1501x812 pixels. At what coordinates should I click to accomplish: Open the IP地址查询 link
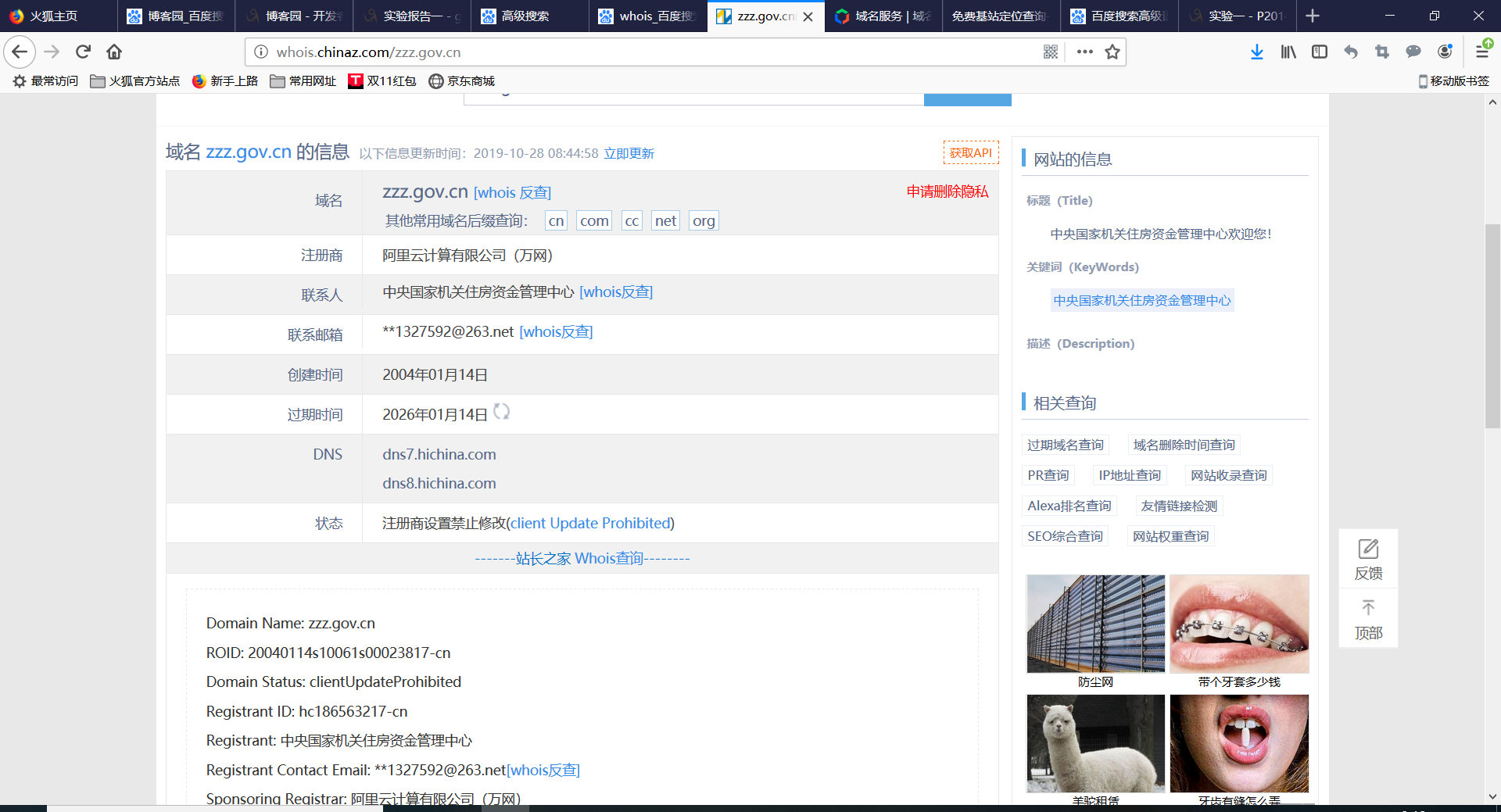coord(1130,475)
